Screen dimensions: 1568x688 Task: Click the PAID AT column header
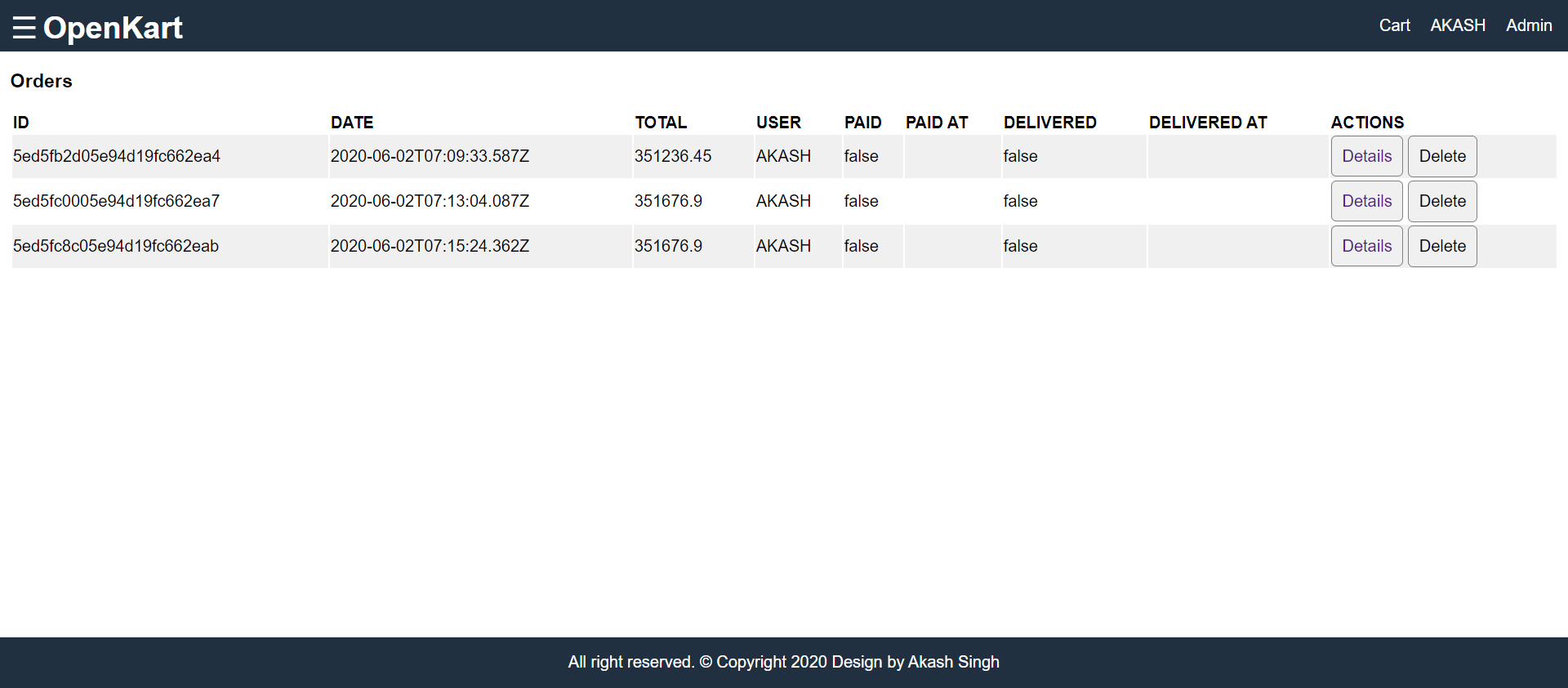coord(937,123)
